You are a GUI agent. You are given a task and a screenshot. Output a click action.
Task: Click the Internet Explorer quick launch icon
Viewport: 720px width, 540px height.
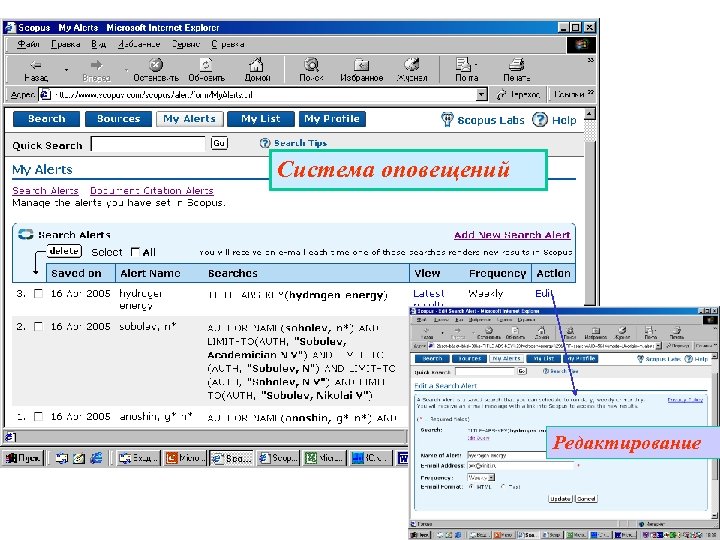coord(96,458)
